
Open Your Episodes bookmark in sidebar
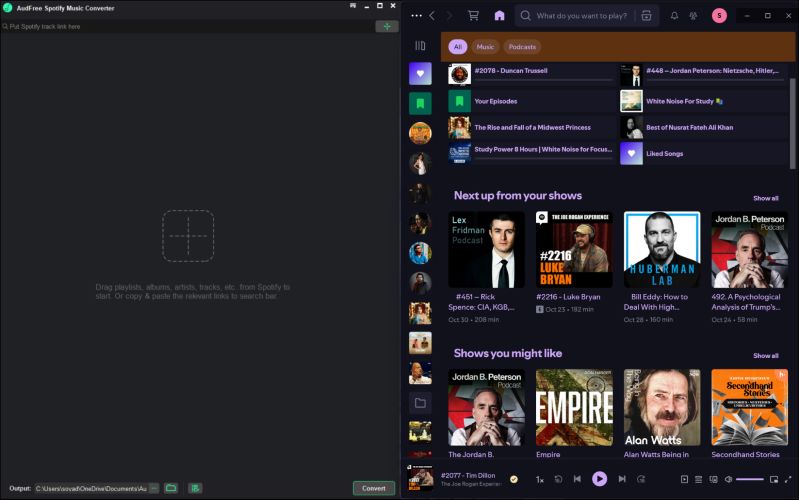[420, 103]
